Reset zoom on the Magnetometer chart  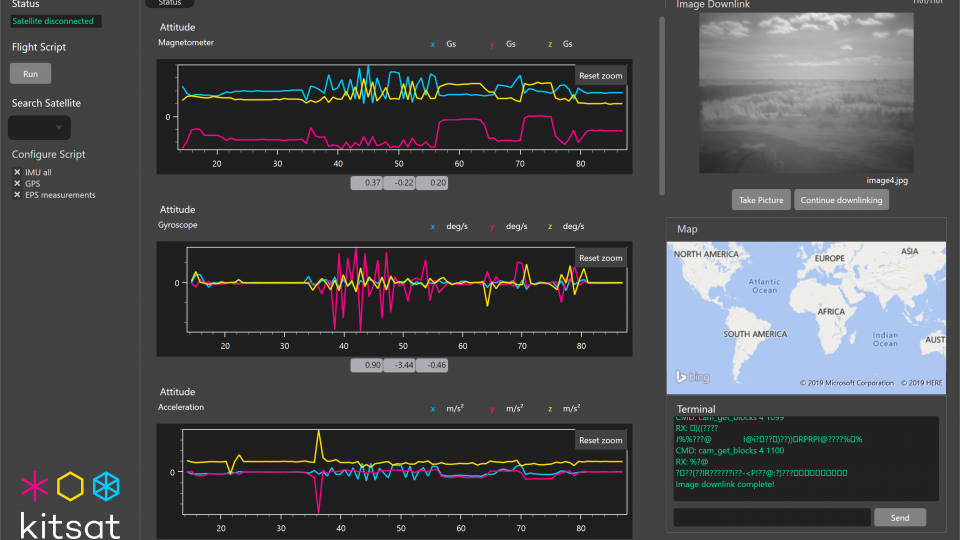click(600, 76)
